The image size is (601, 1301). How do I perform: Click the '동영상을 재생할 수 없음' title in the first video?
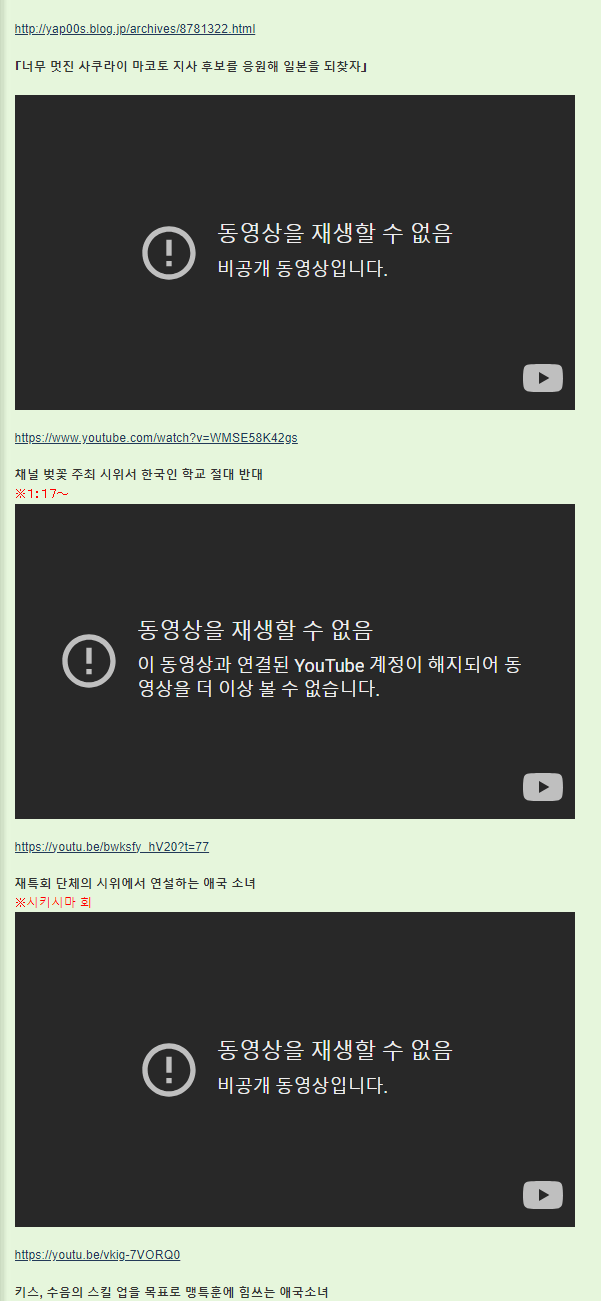[x=335, y=234]
